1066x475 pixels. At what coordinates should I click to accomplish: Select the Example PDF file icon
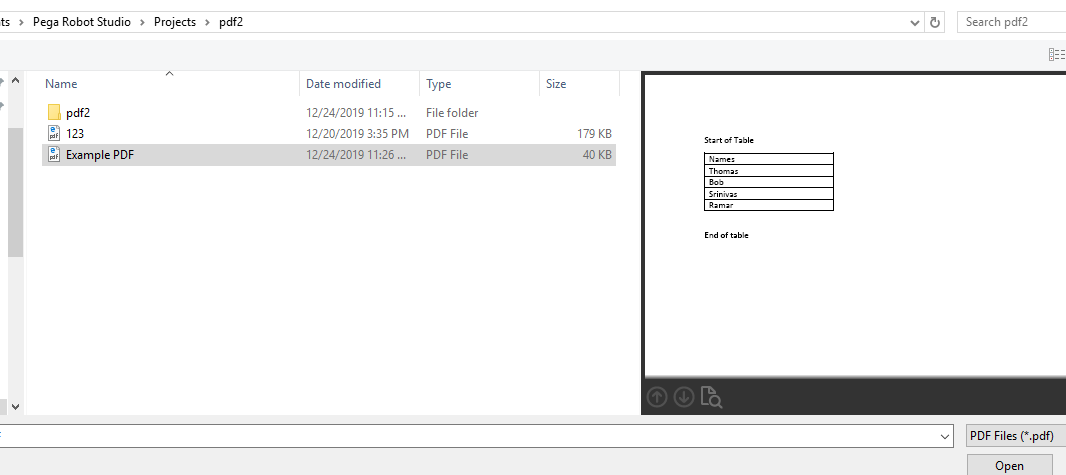pyautogui.click(x=54, y=155)
